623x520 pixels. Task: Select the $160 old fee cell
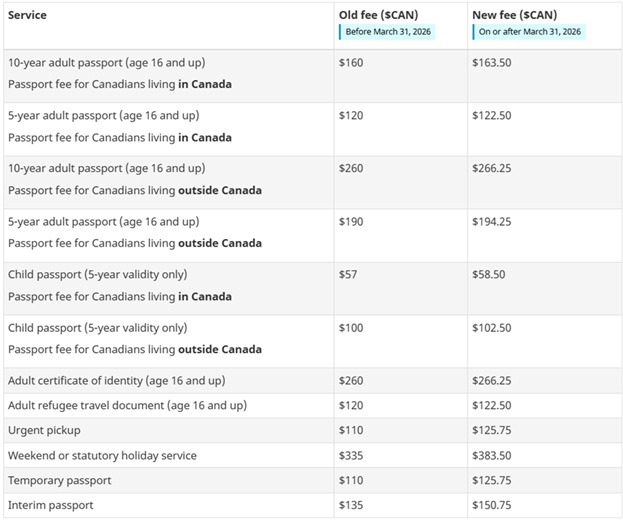351,62
